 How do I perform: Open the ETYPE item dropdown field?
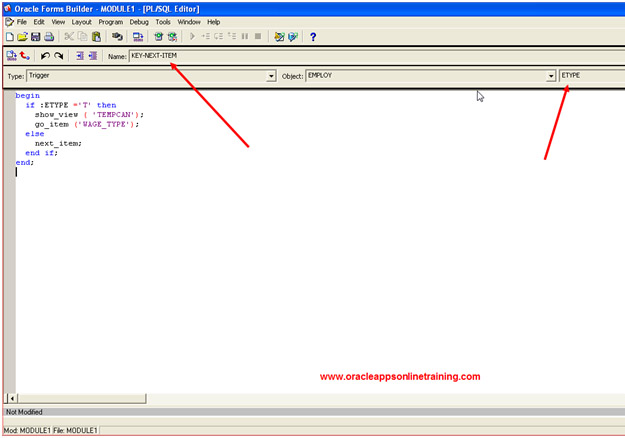(x=590, y=76)
